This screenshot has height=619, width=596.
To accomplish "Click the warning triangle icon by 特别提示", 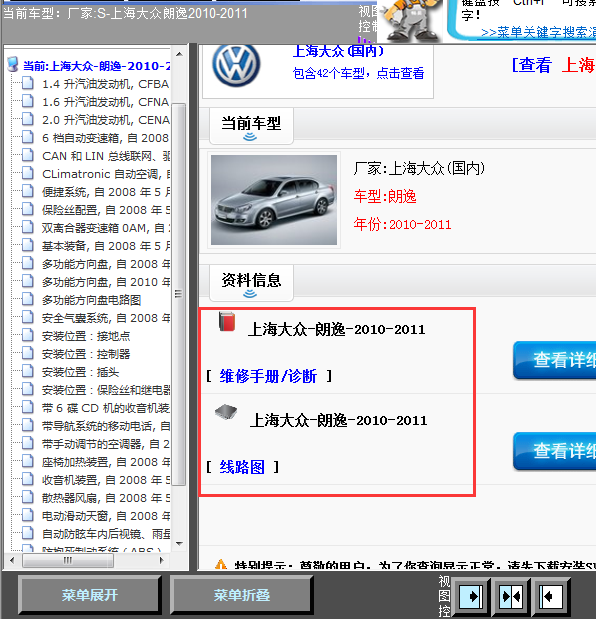I will click(x=221, y=565).
